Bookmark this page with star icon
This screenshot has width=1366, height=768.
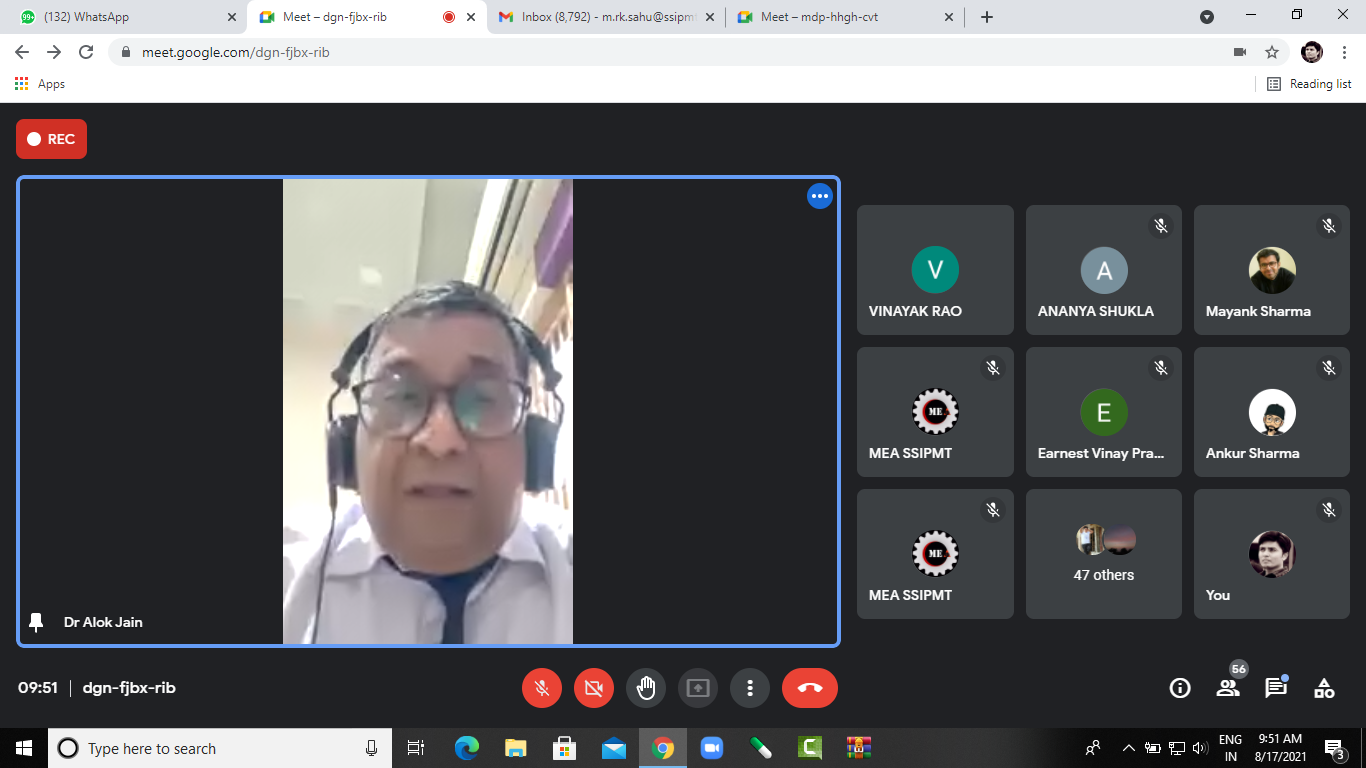1272,52
